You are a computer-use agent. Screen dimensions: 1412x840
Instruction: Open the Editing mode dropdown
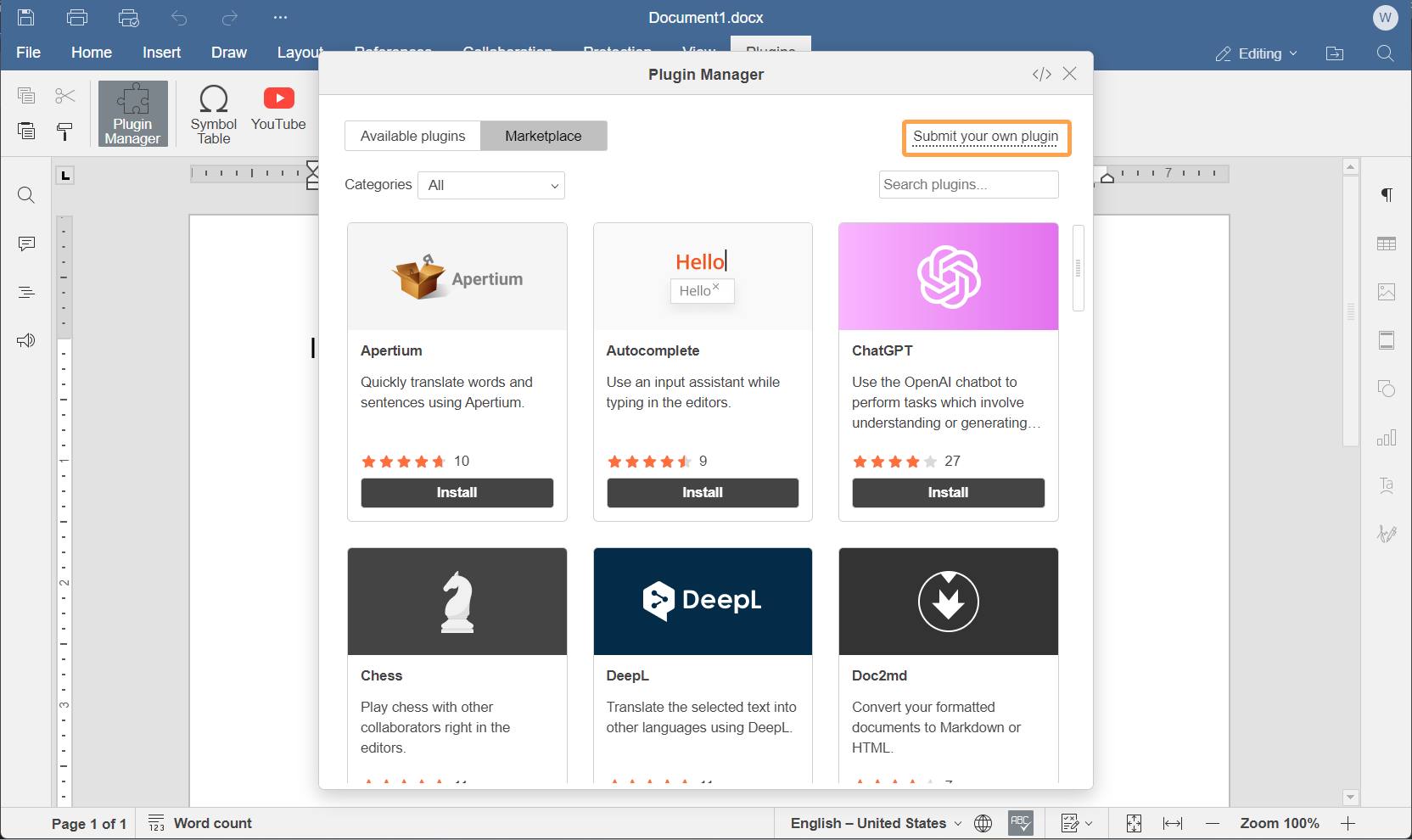(1256, 53)
